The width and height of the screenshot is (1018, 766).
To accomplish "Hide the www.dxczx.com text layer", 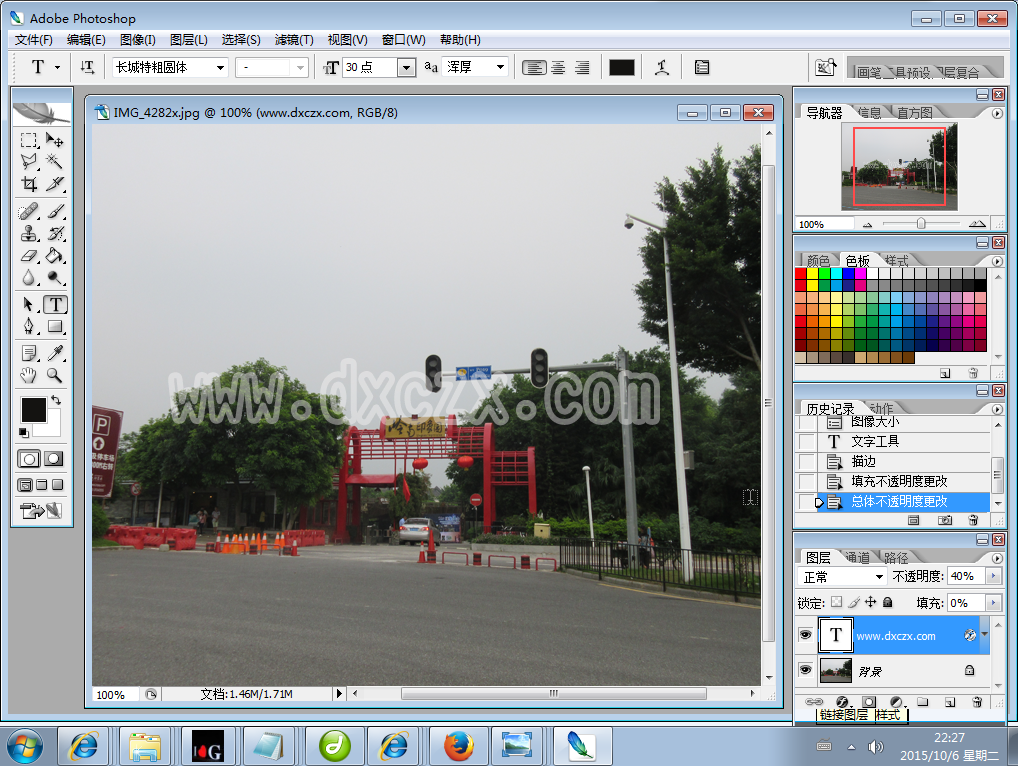I will 805,636.
